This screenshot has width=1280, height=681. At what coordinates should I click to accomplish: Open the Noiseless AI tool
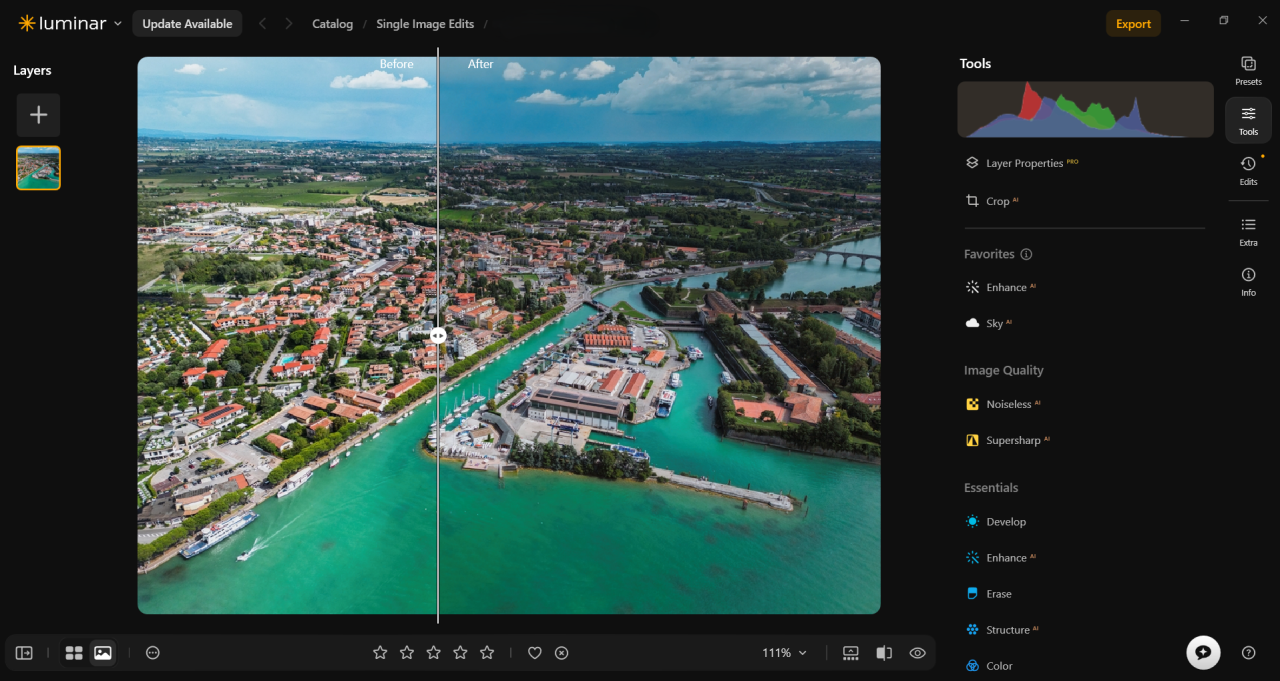(1003, 404)
